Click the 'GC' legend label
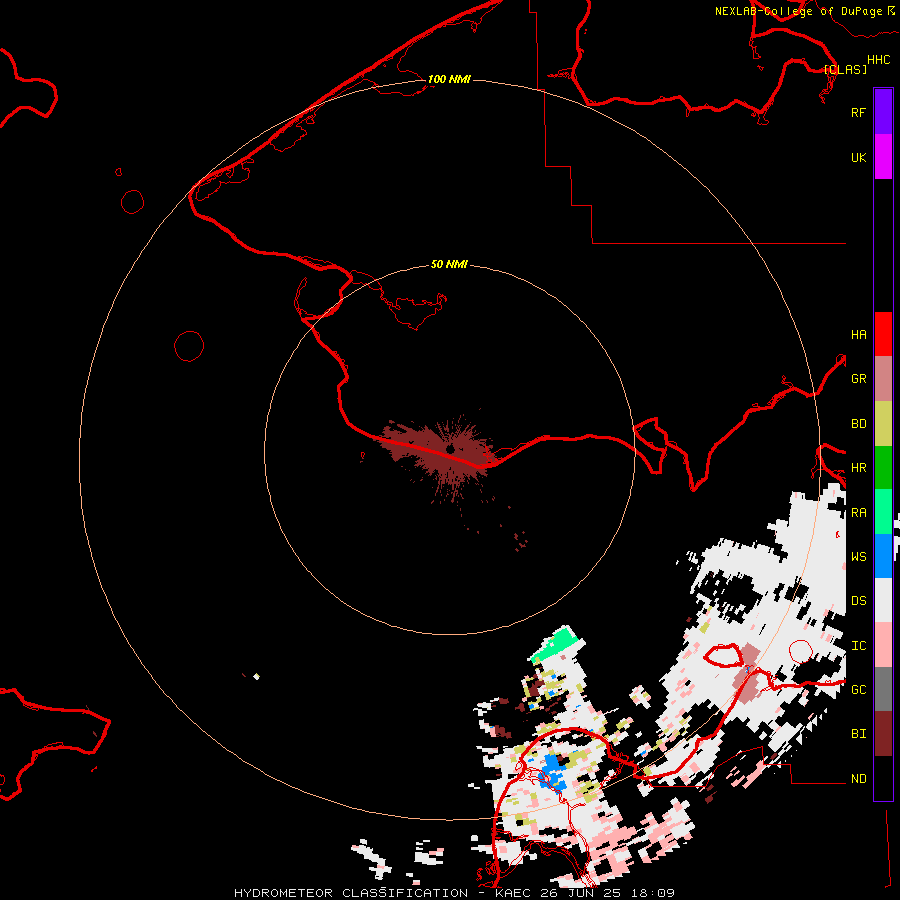Screen dimensions: 900x900 tap(858, 690)
